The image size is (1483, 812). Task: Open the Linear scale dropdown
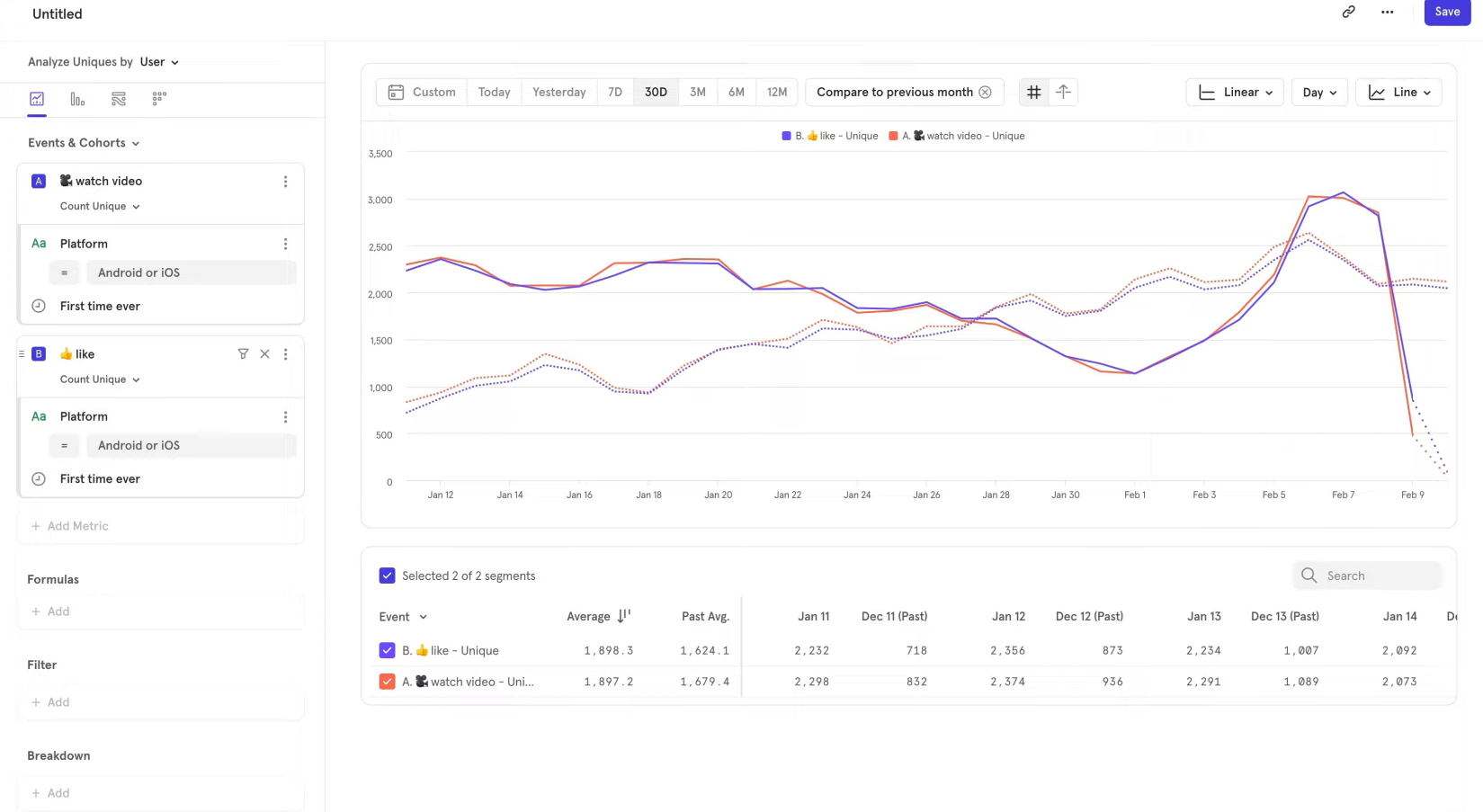1235,92
